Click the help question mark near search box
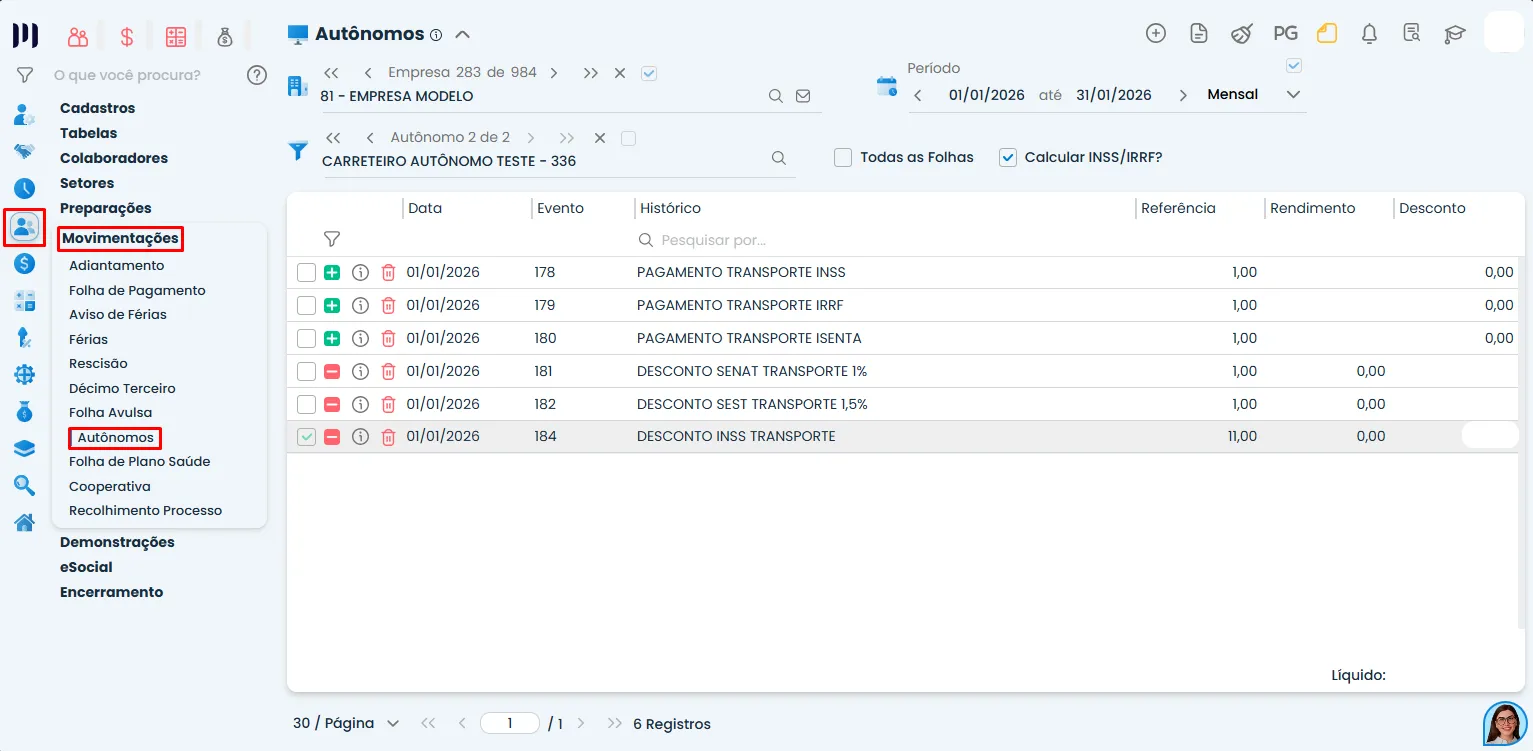This screenshot has width=1533, height=751. point(257,75)
